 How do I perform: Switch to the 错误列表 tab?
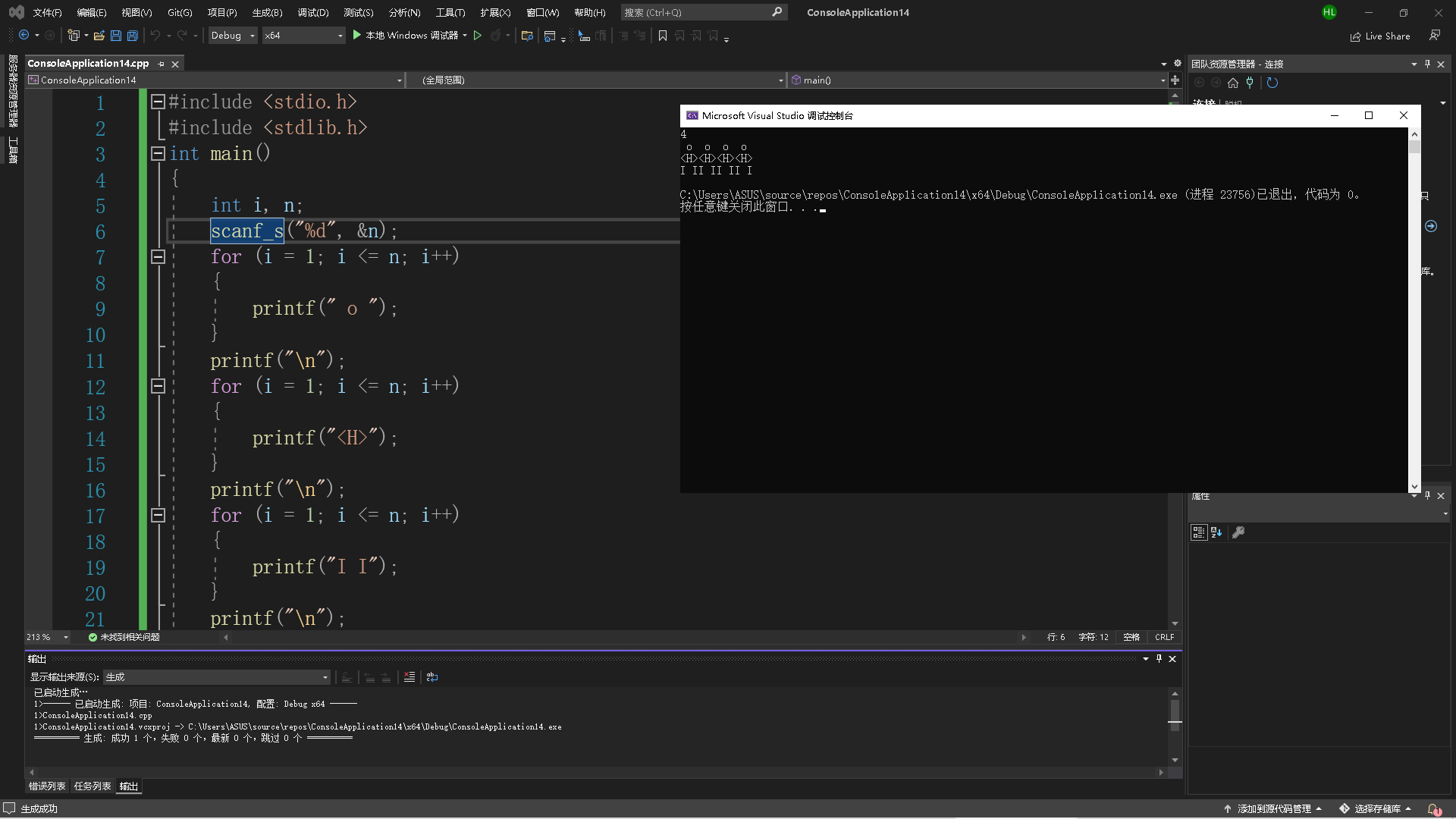pos(47,786)
